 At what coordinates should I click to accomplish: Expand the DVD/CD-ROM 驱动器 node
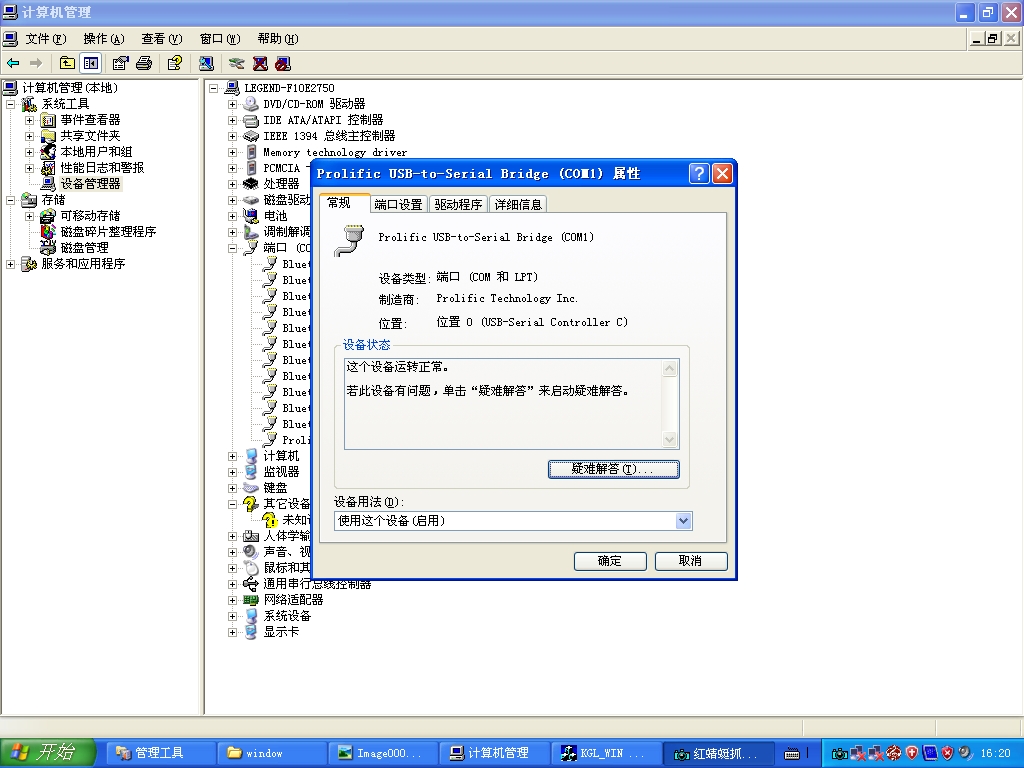coord(232,104)
